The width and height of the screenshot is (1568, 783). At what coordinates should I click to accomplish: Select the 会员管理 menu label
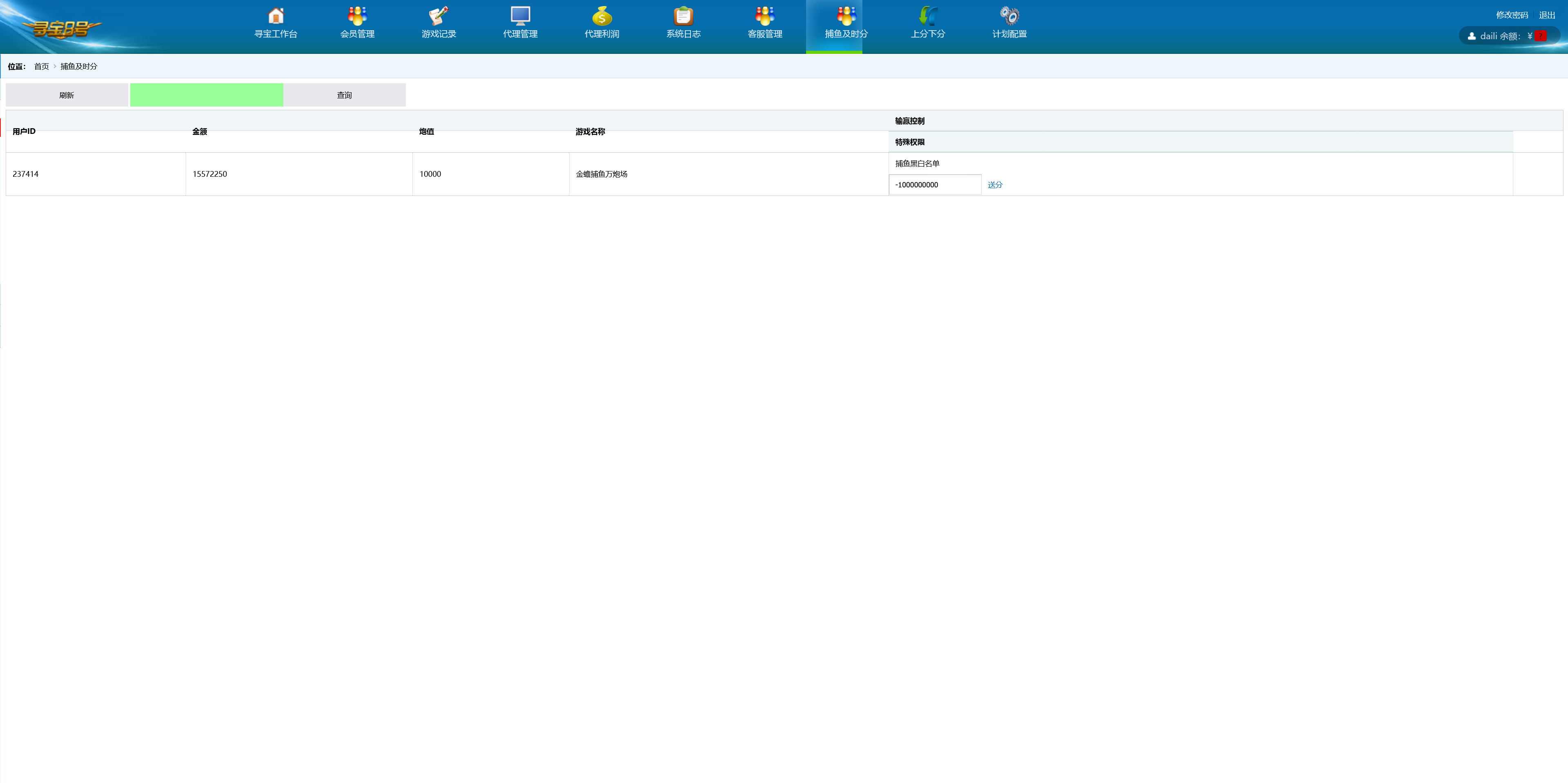357,34
